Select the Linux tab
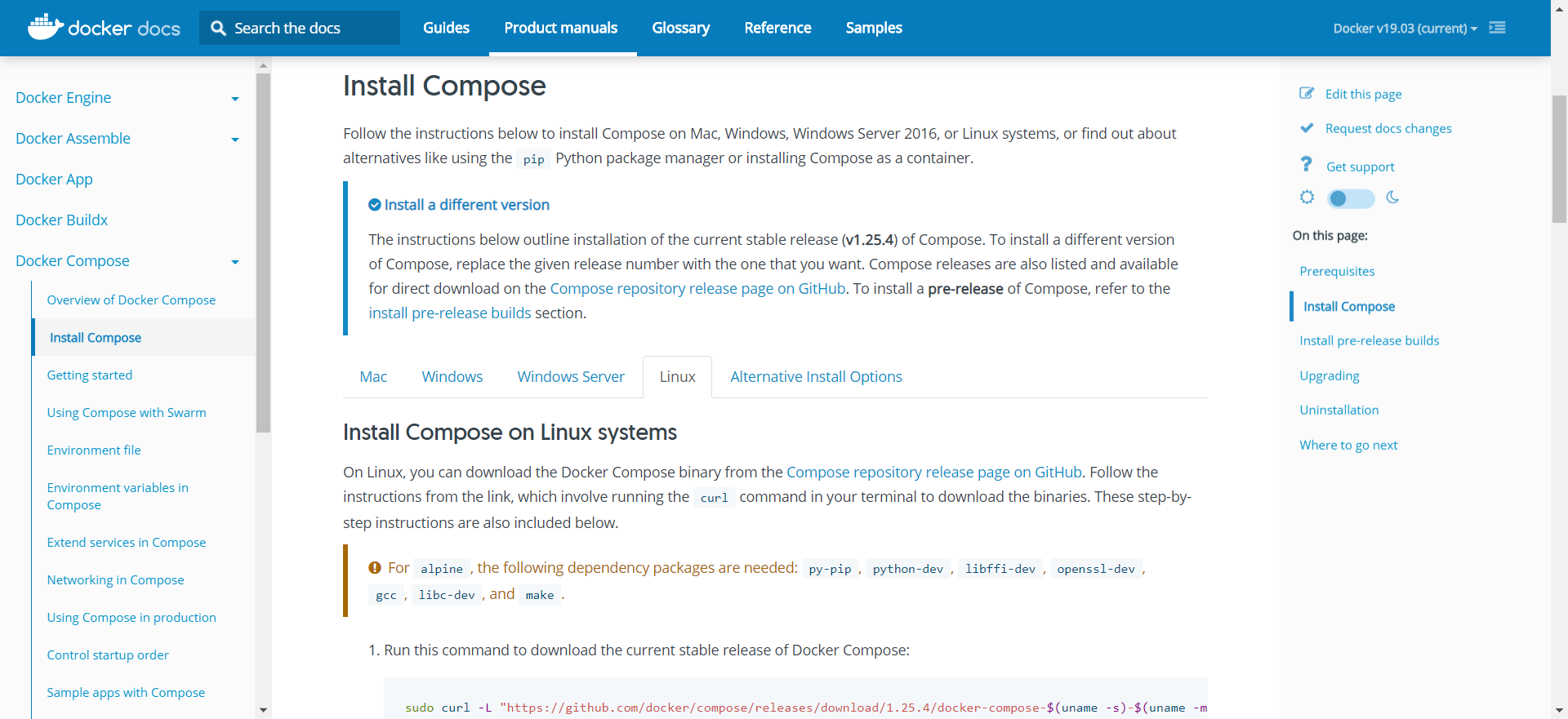 pyautogui.click(x=678, y=376)
